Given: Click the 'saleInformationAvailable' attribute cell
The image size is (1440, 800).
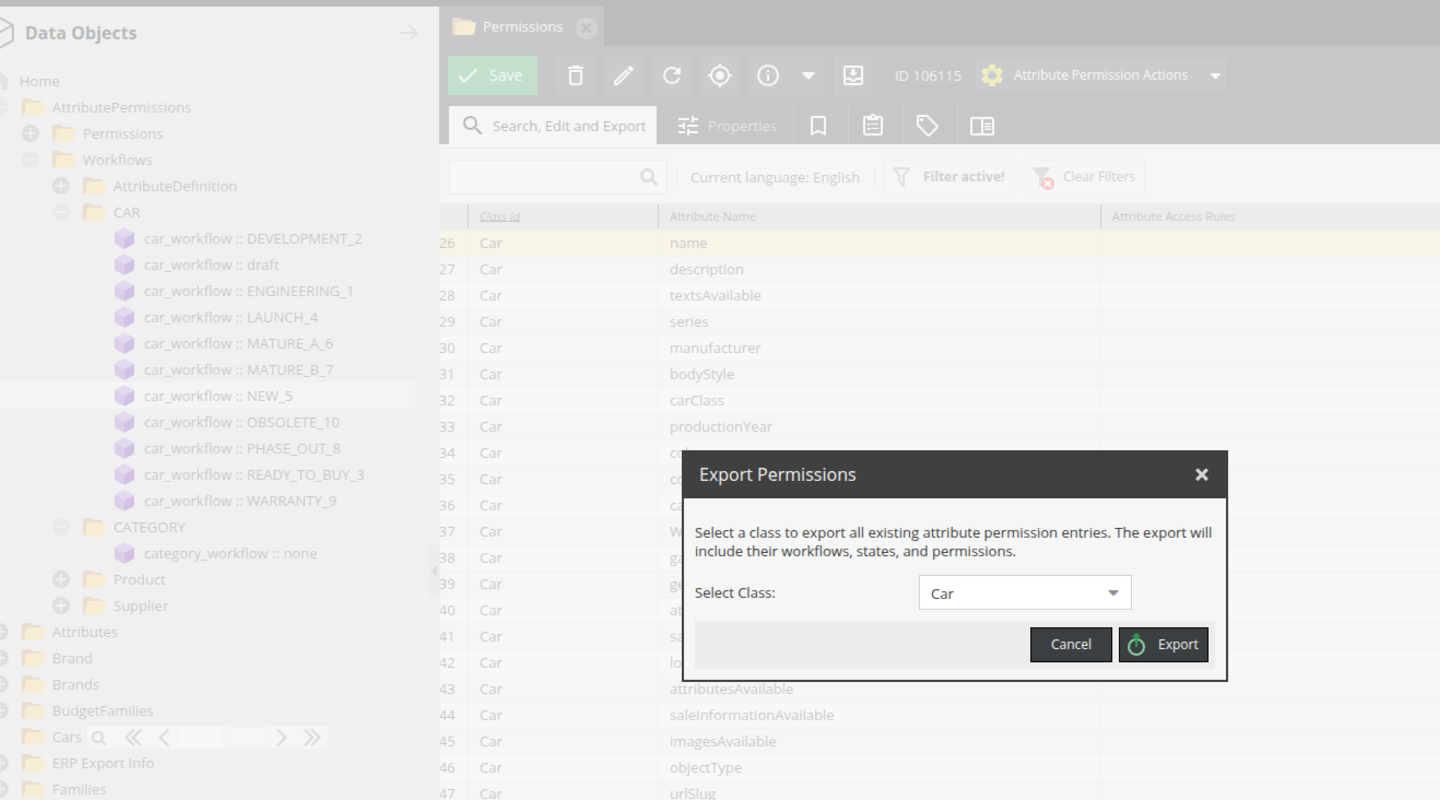Looking at the screenshot, I should click(879, 715).
